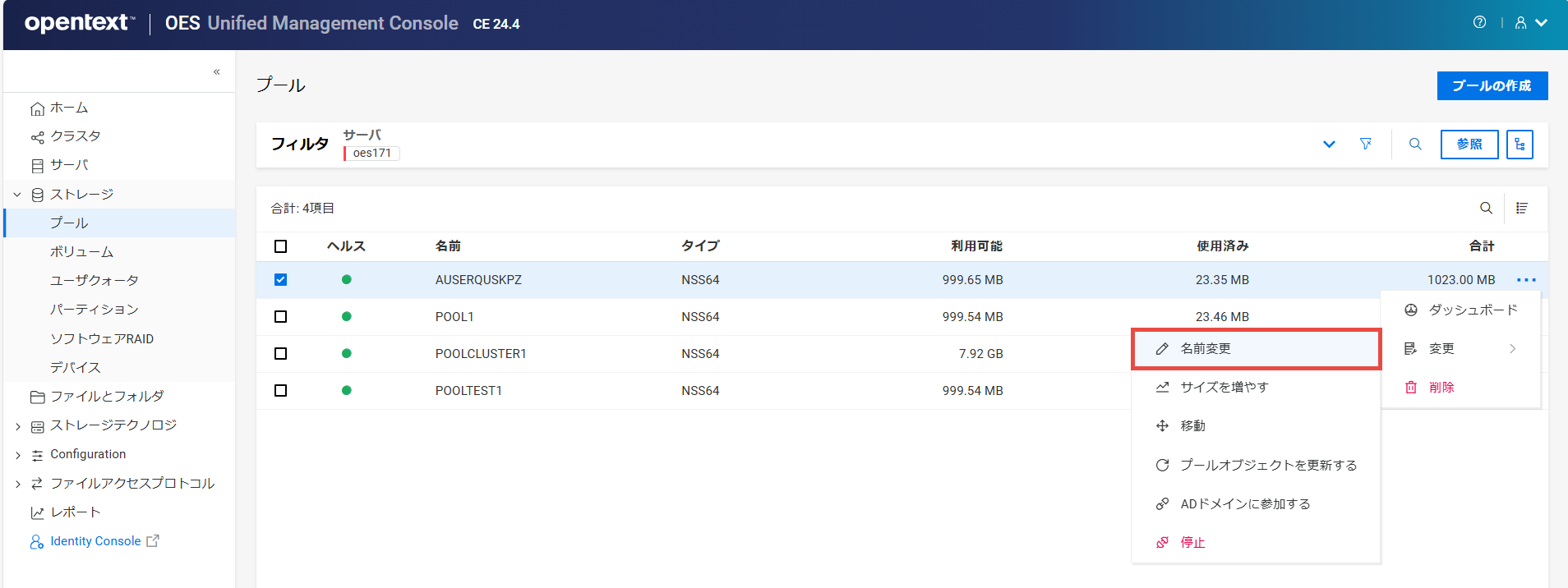Click the filter funnel icon
This screenshot has height=588, width=1568.
pos(1366,145)
